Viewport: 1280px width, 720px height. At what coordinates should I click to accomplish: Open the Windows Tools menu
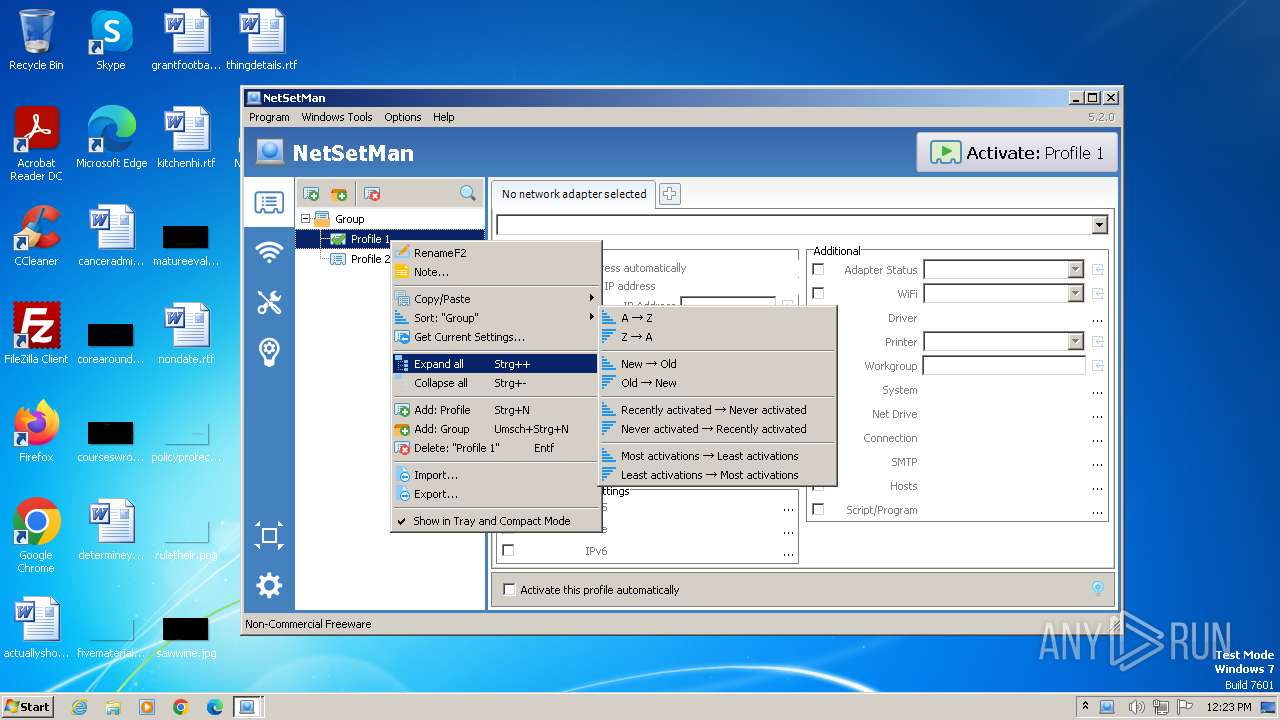click(x=337, y=117)
